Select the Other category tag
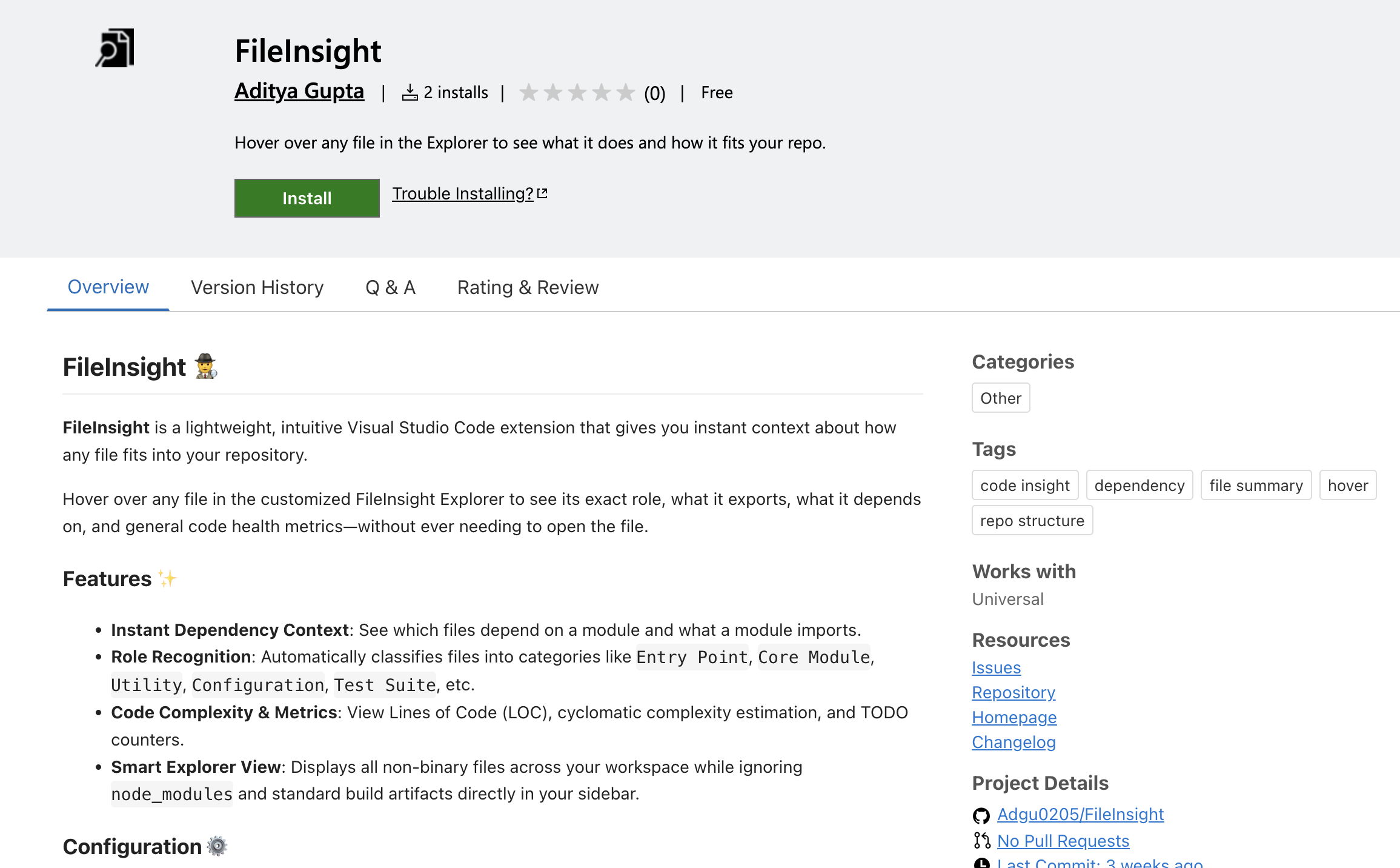 (x=1001, y=398)
